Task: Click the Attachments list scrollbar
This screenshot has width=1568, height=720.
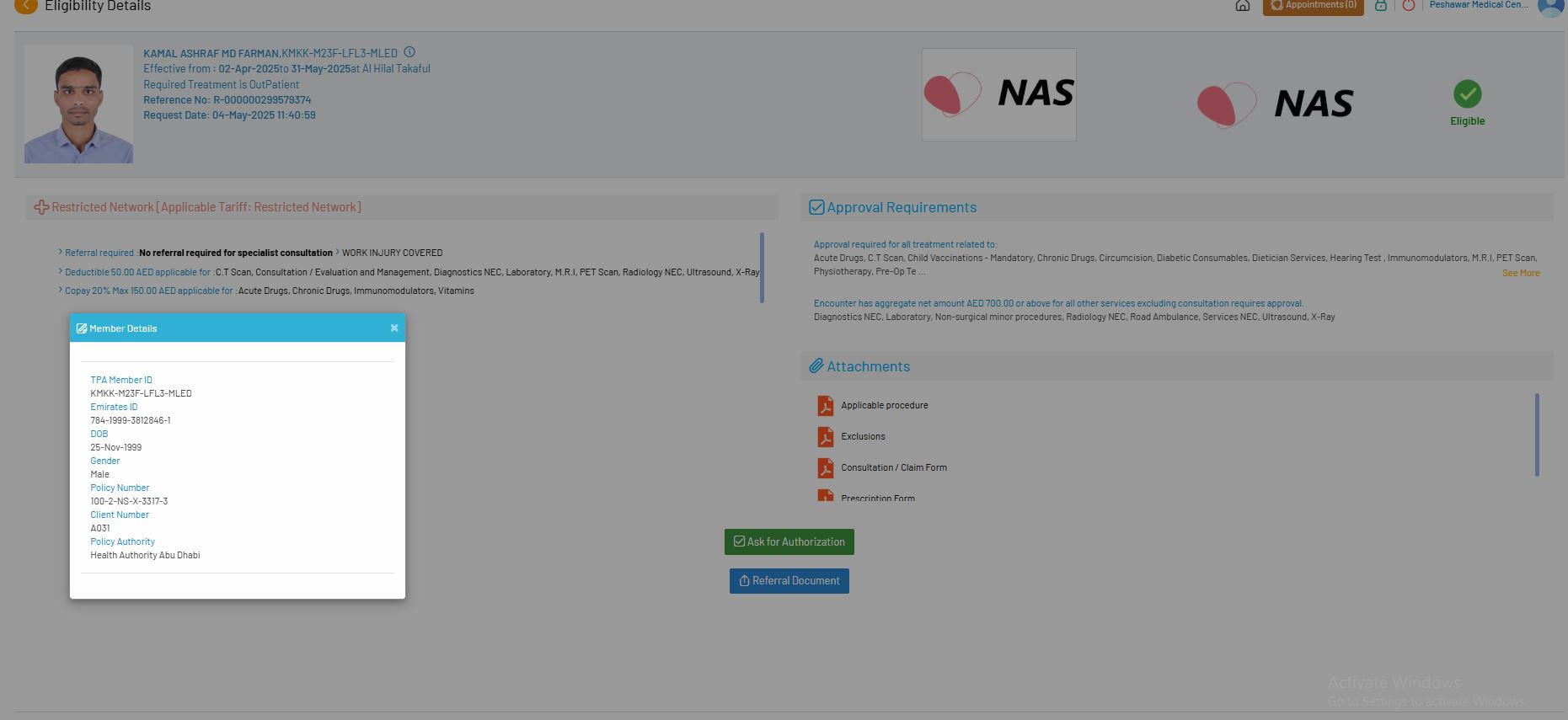Action: pos(1537,435)
